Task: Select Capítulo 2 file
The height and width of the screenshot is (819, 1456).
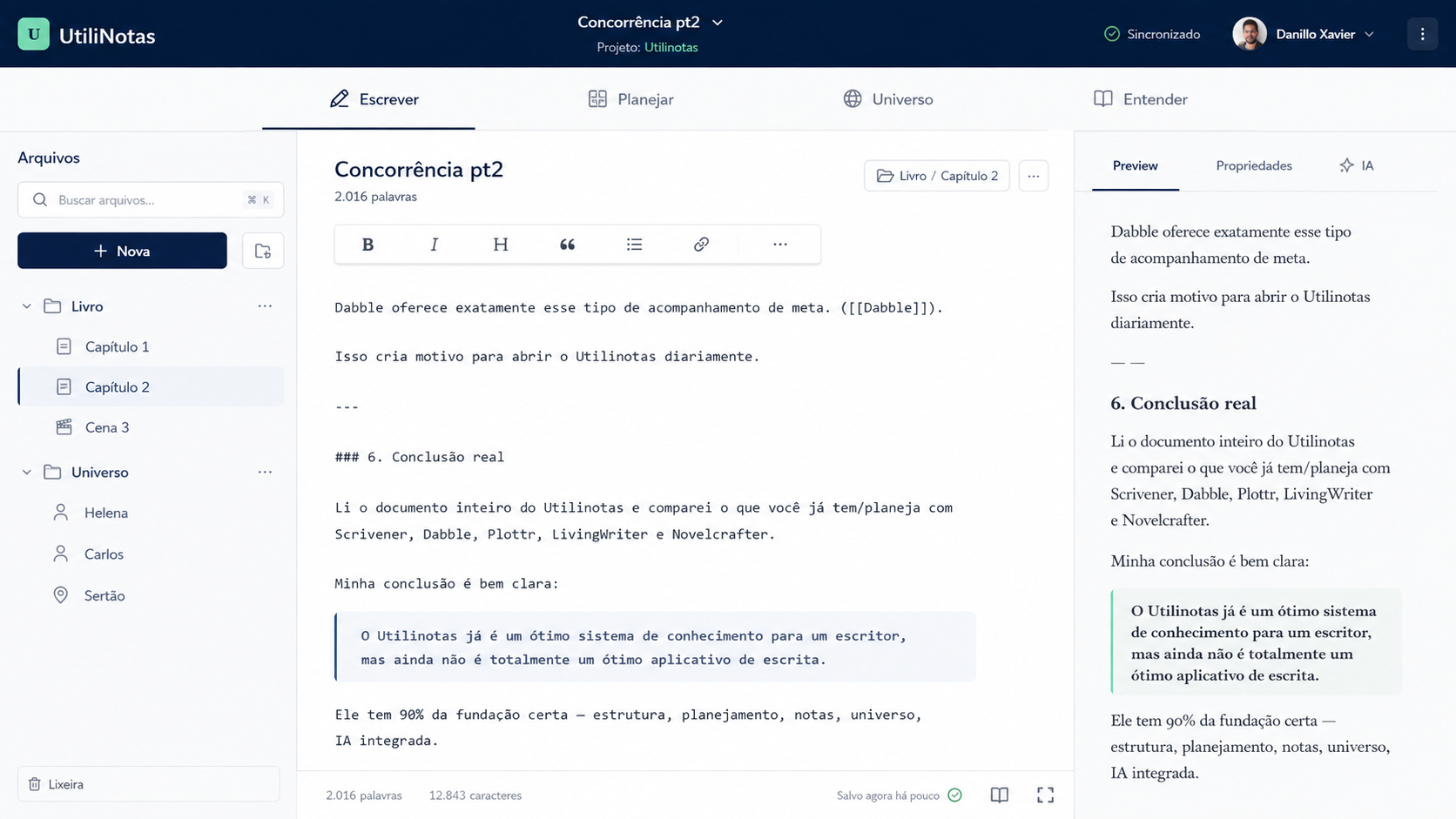Action: [151, 386]
